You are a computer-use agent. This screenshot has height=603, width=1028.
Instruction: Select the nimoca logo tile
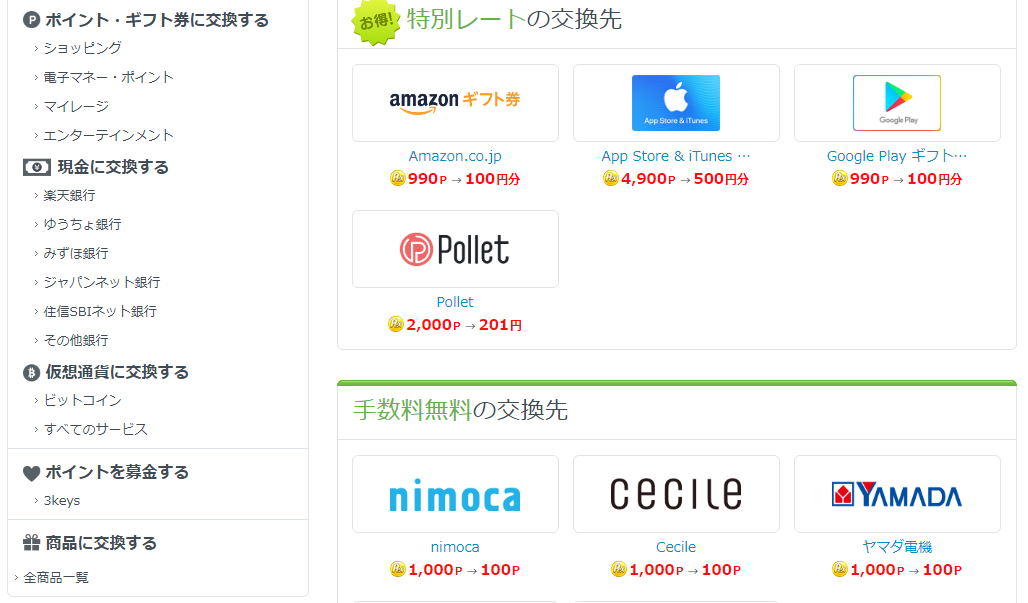455,494
